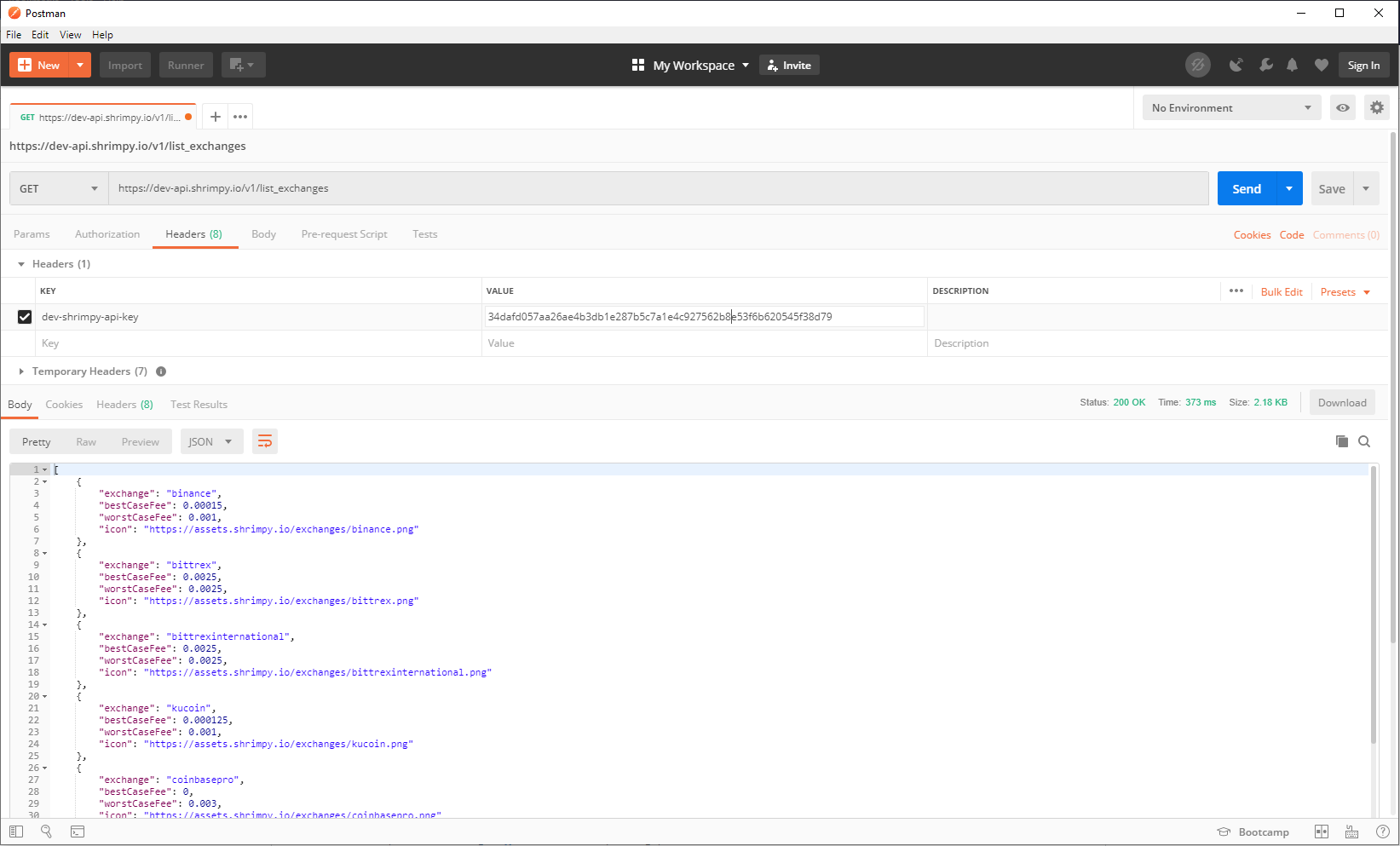The height and width of the screenshot is (846, 1400).
Task: Open the Tests tab
Action: point(424,234)
